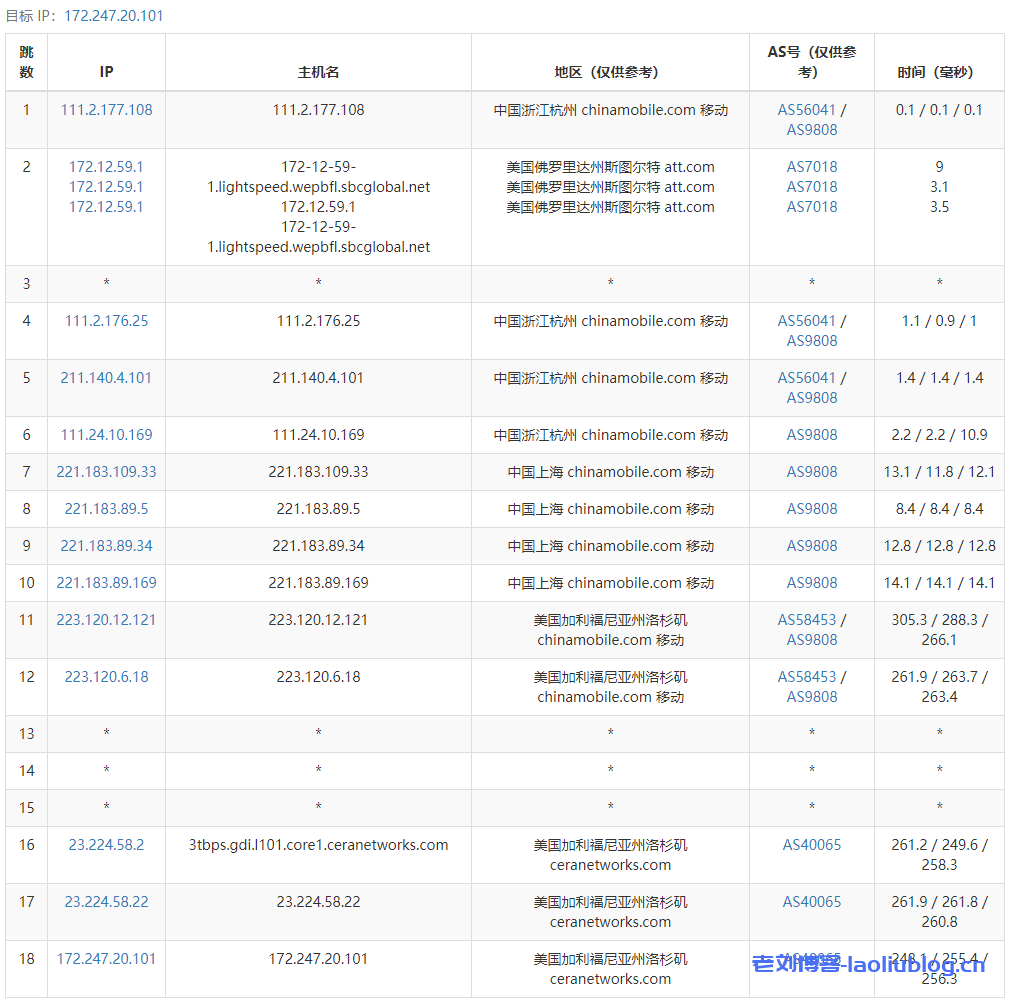
Task: Click the AS58453 link in hop 11
Action: pos(806,620)
